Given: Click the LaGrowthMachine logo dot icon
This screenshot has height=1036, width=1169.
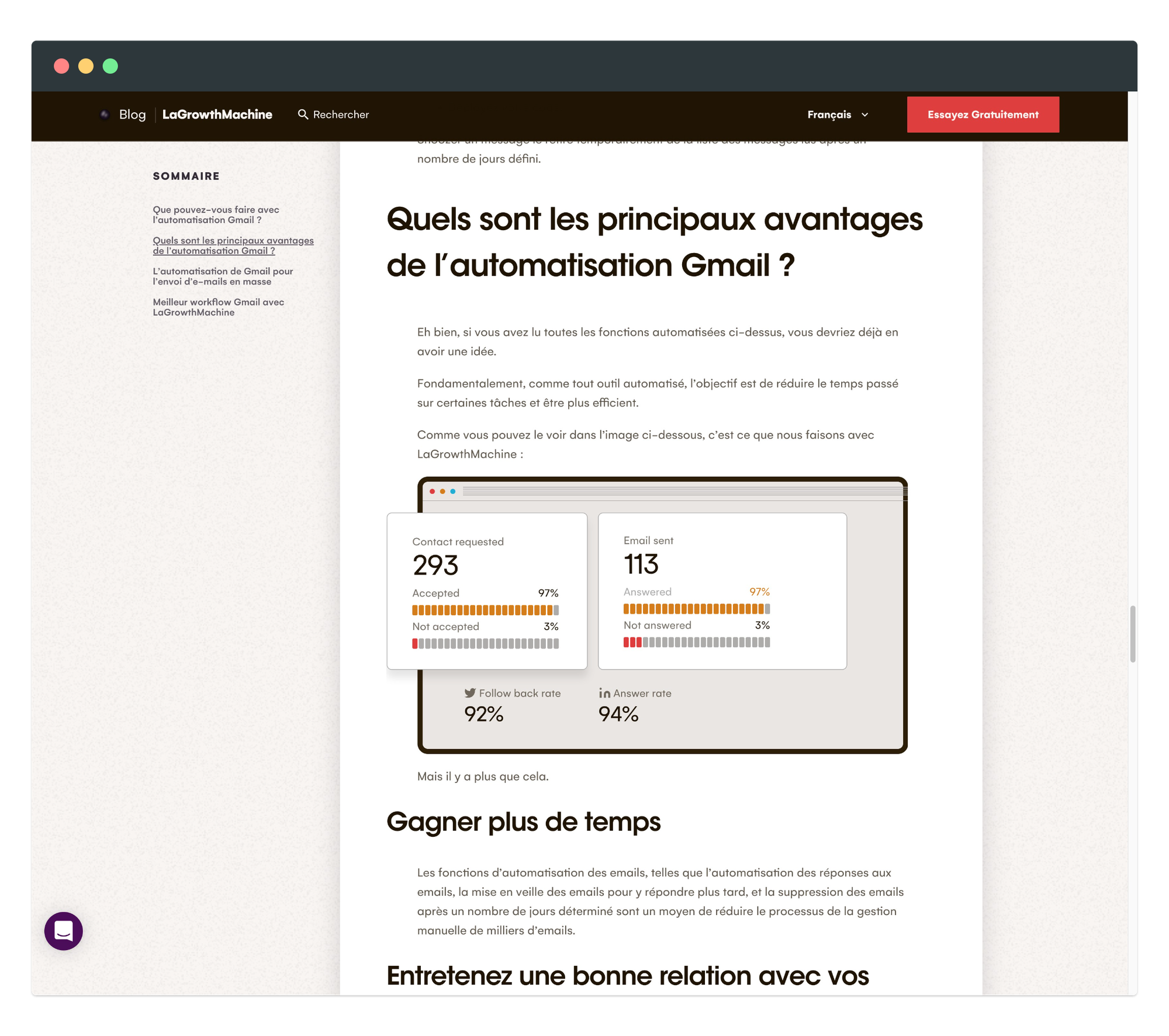Looking at the screenshot, I should pyautogui.click(x=105, y=115).
